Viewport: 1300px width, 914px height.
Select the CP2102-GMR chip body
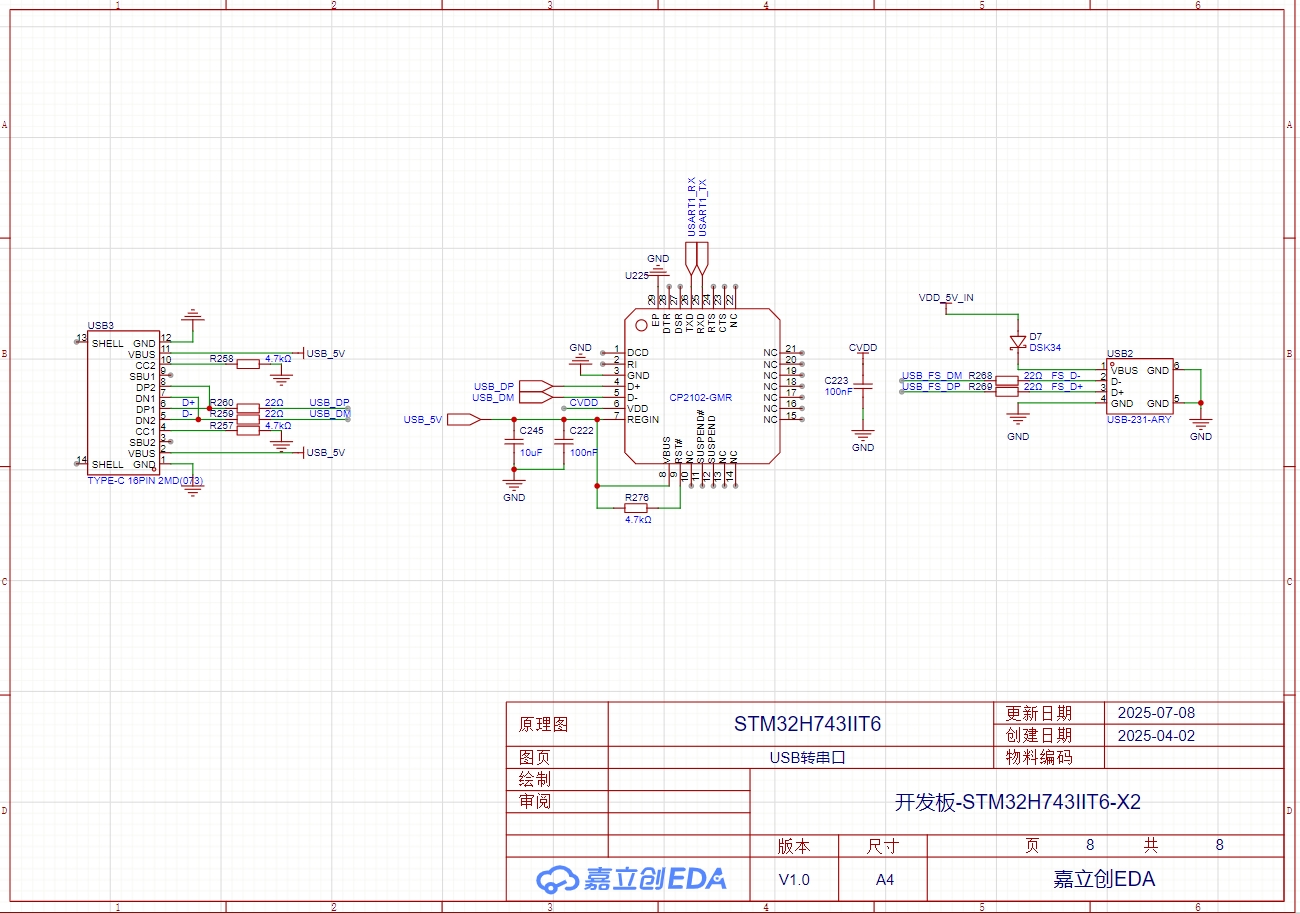(x=701, y=386)
